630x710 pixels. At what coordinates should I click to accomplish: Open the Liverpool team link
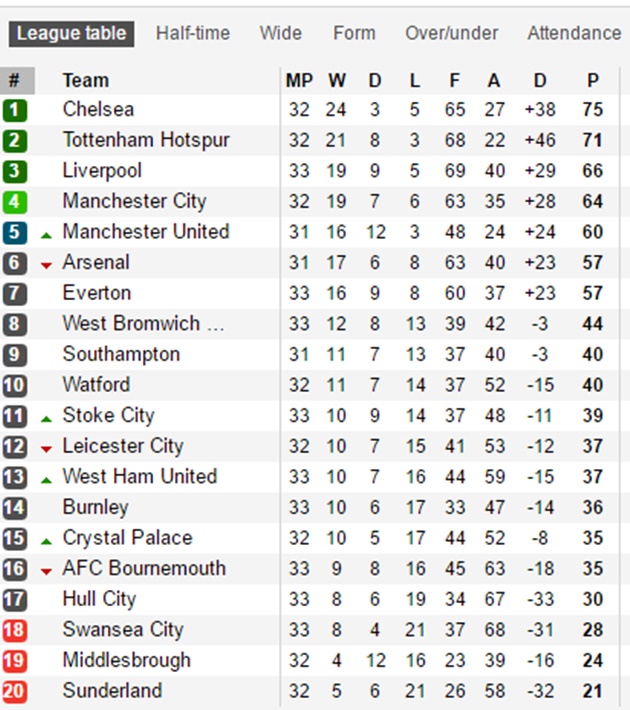click(x=102, y=171)
